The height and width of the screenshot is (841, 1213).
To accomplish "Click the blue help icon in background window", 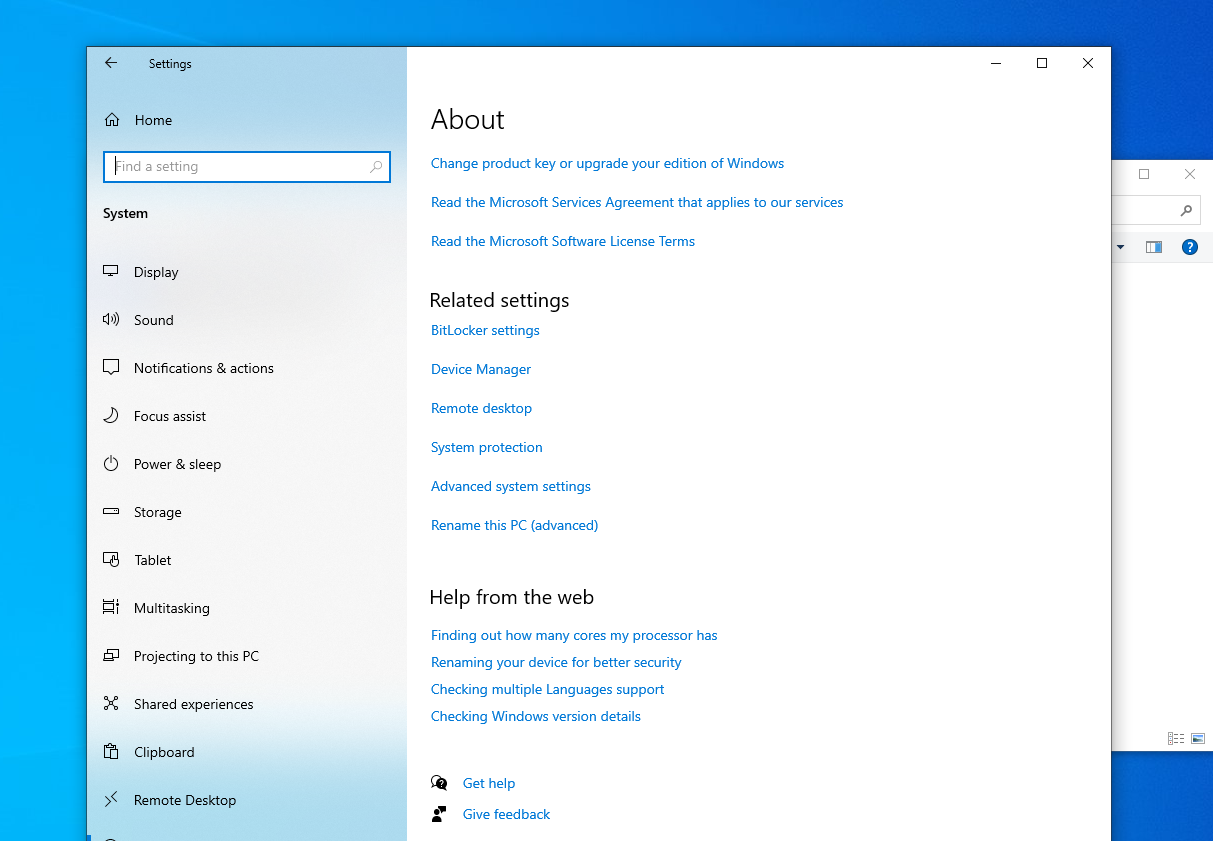I will coord(1189,247).
